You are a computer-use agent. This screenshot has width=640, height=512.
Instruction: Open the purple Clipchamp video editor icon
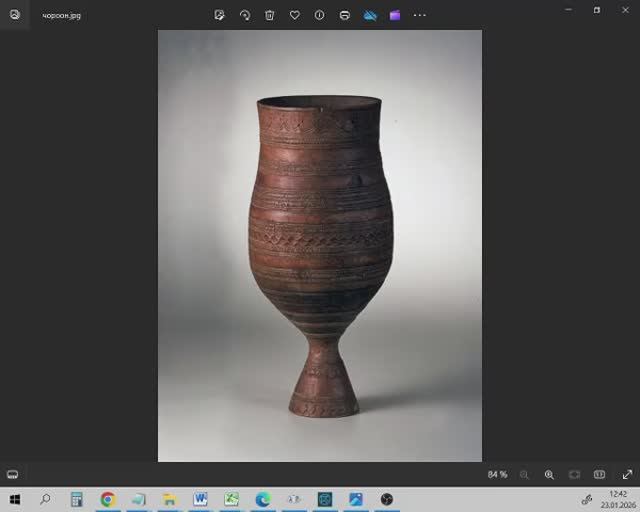[395, 16]
